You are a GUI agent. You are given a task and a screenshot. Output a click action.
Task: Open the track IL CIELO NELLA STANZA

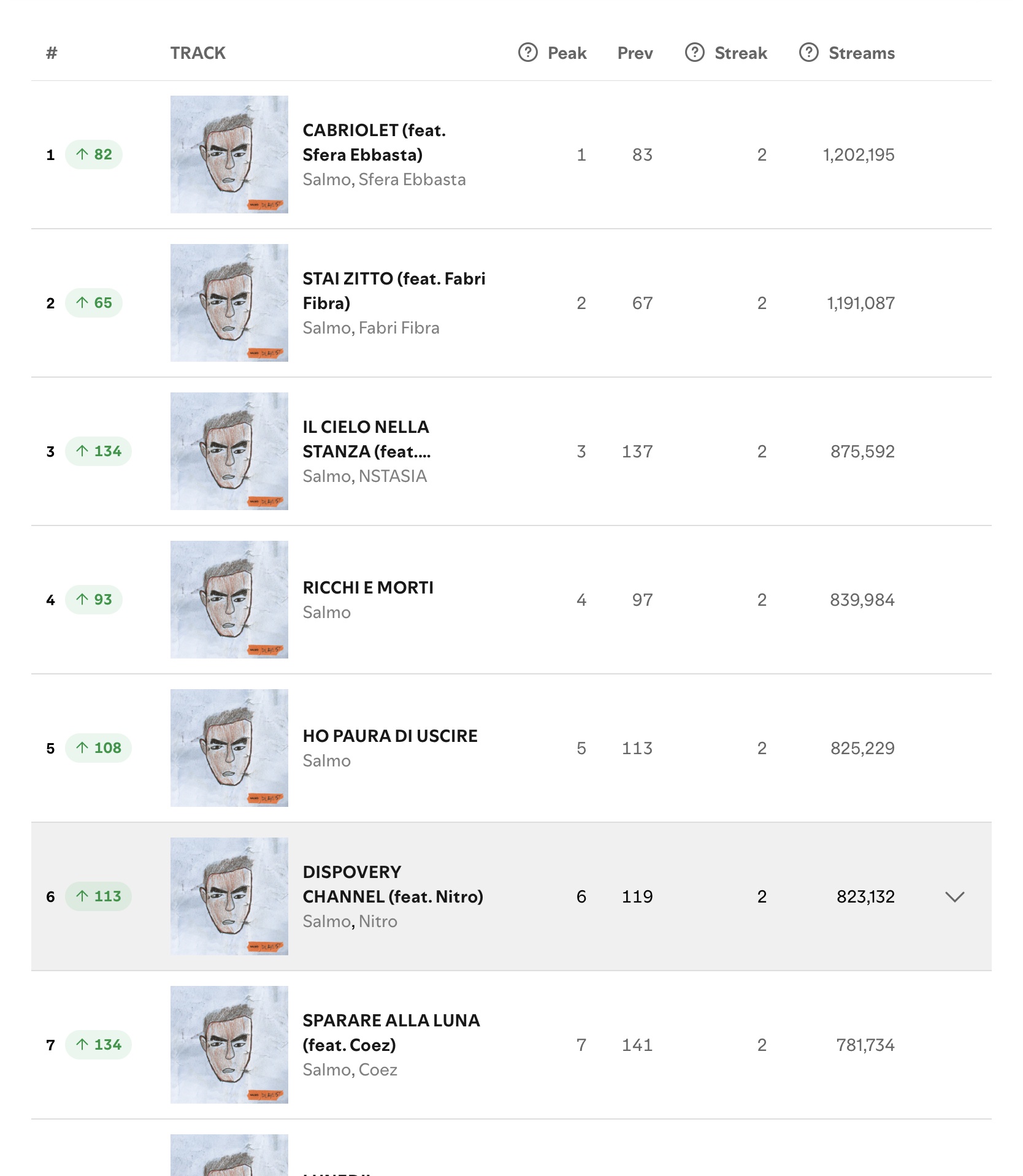tap(367, 439)
